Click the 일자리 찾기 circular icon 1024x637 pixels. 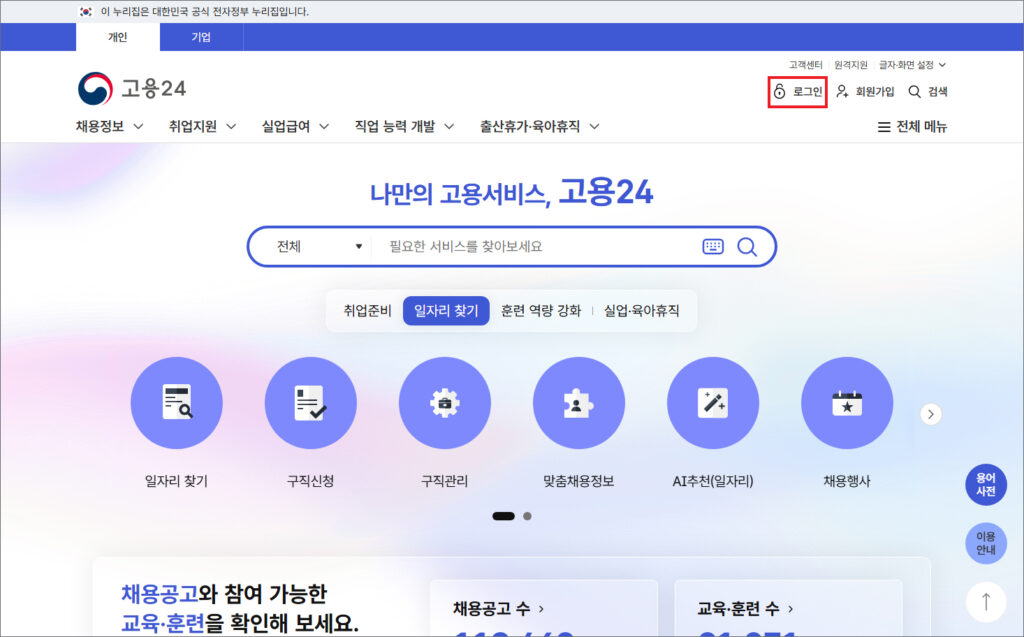(x=177, y=403)
